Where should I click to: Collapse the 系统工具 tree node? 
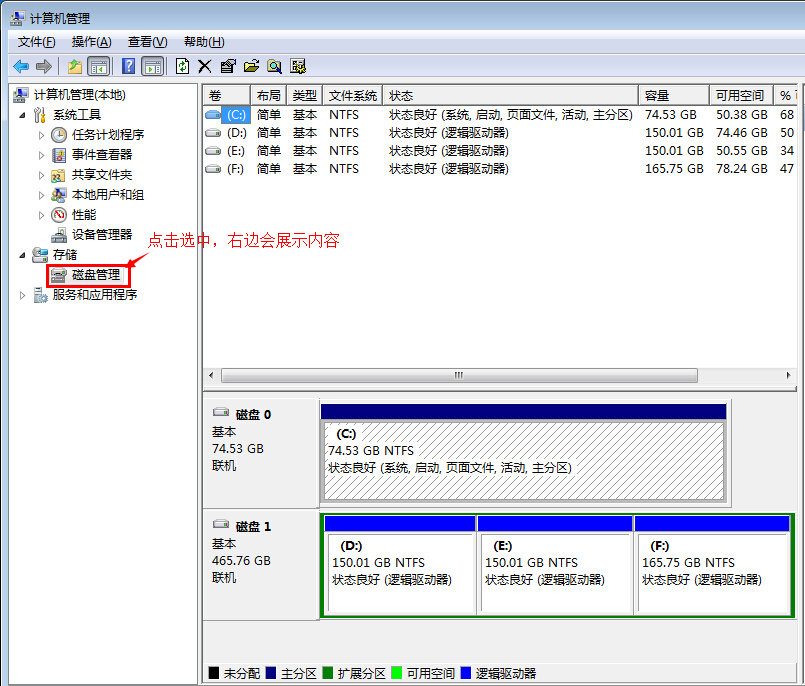point(23,115)
